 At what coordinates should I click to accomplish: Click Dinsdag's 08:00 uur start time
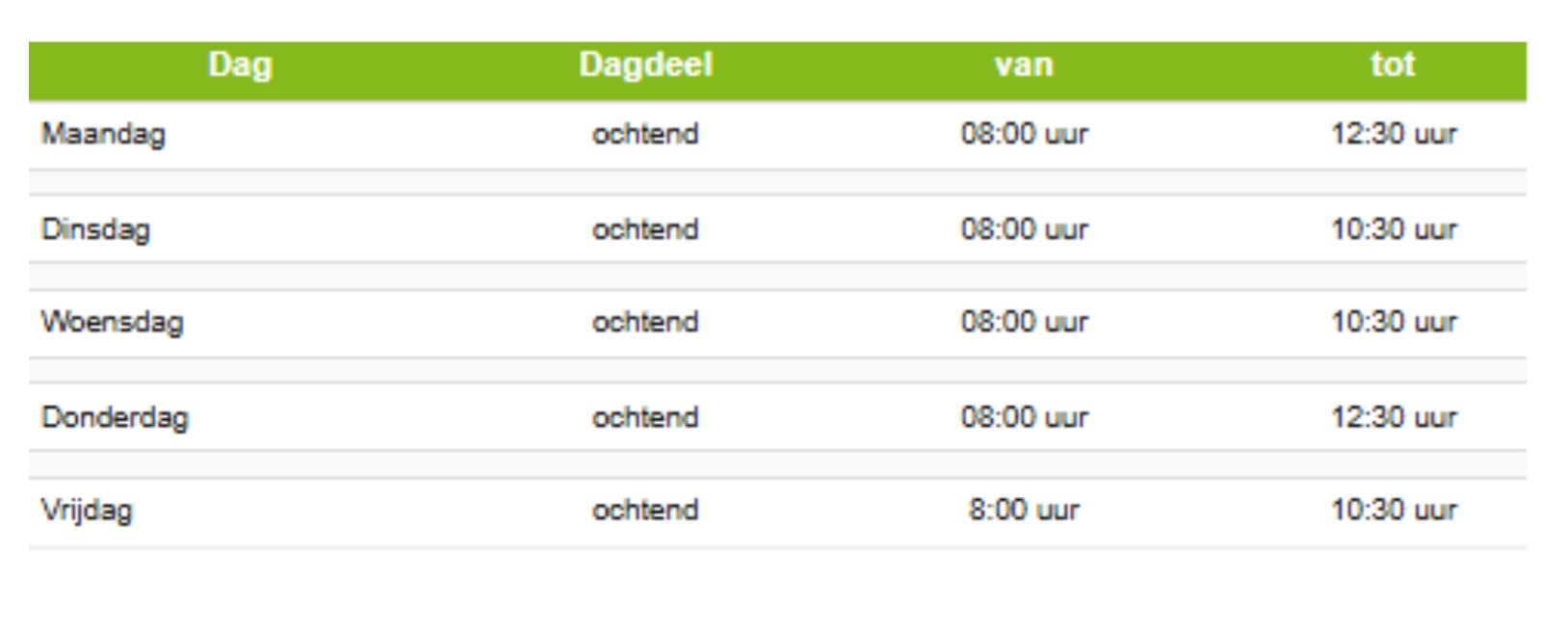point(1024,230)
